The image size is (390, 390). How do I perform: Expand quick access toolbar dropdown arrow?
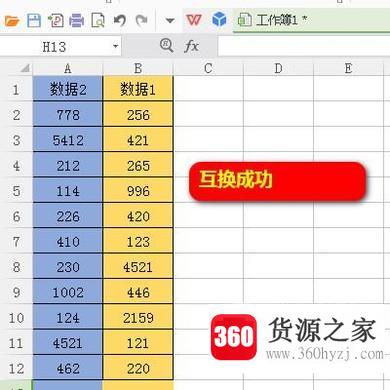[170, 21]
